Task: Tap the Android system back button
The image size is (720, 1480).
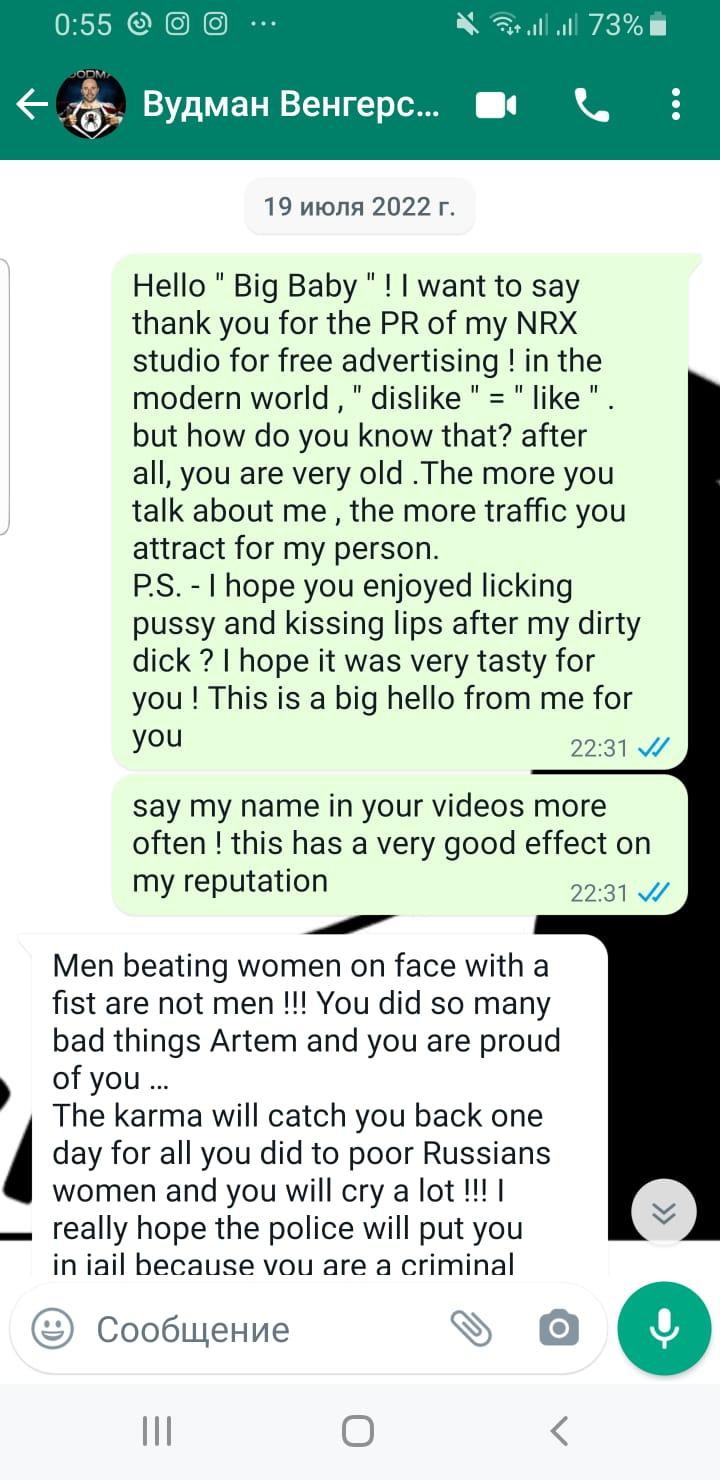Action: (560, 1431)
